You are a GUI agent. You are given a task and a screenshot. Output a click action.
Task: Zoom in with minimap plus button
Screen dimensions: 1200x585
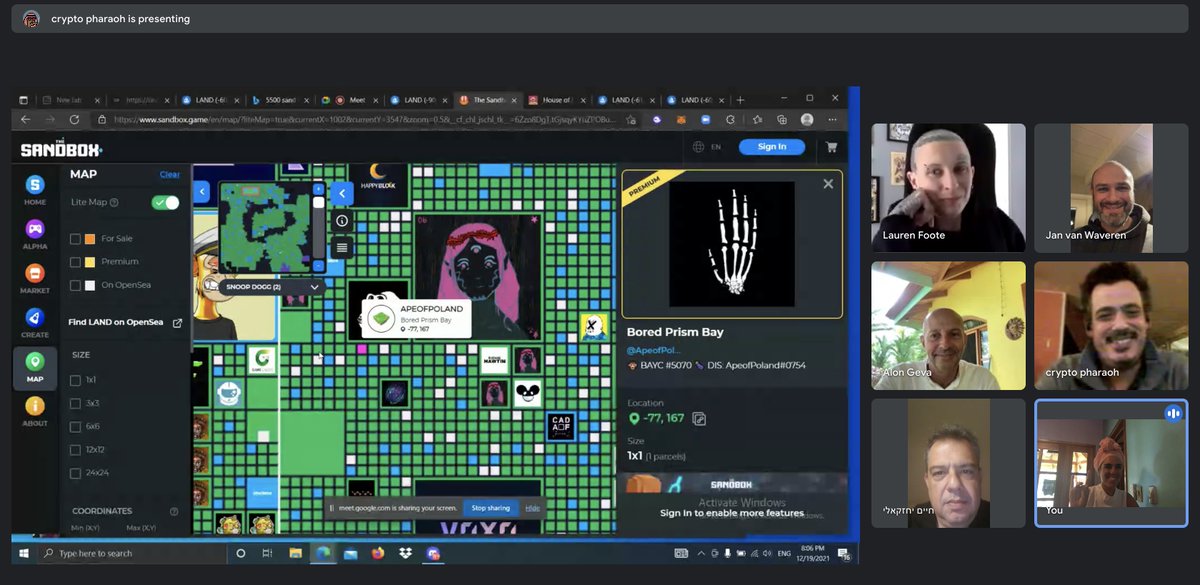[319, 188]
